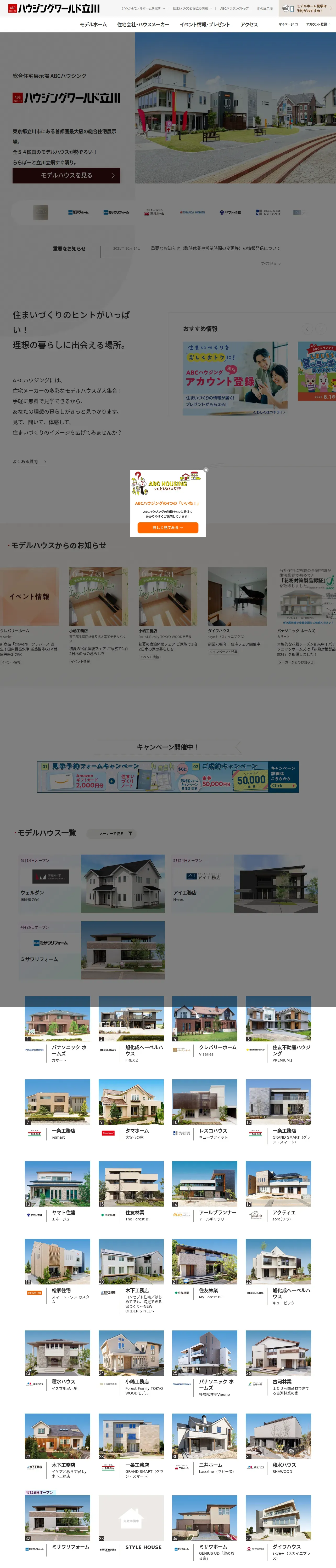This screenshot has width=336, height=1568.
Task: Open ABCハウジングトップ link
Action: pyautogui.click(x=234, y=9)
